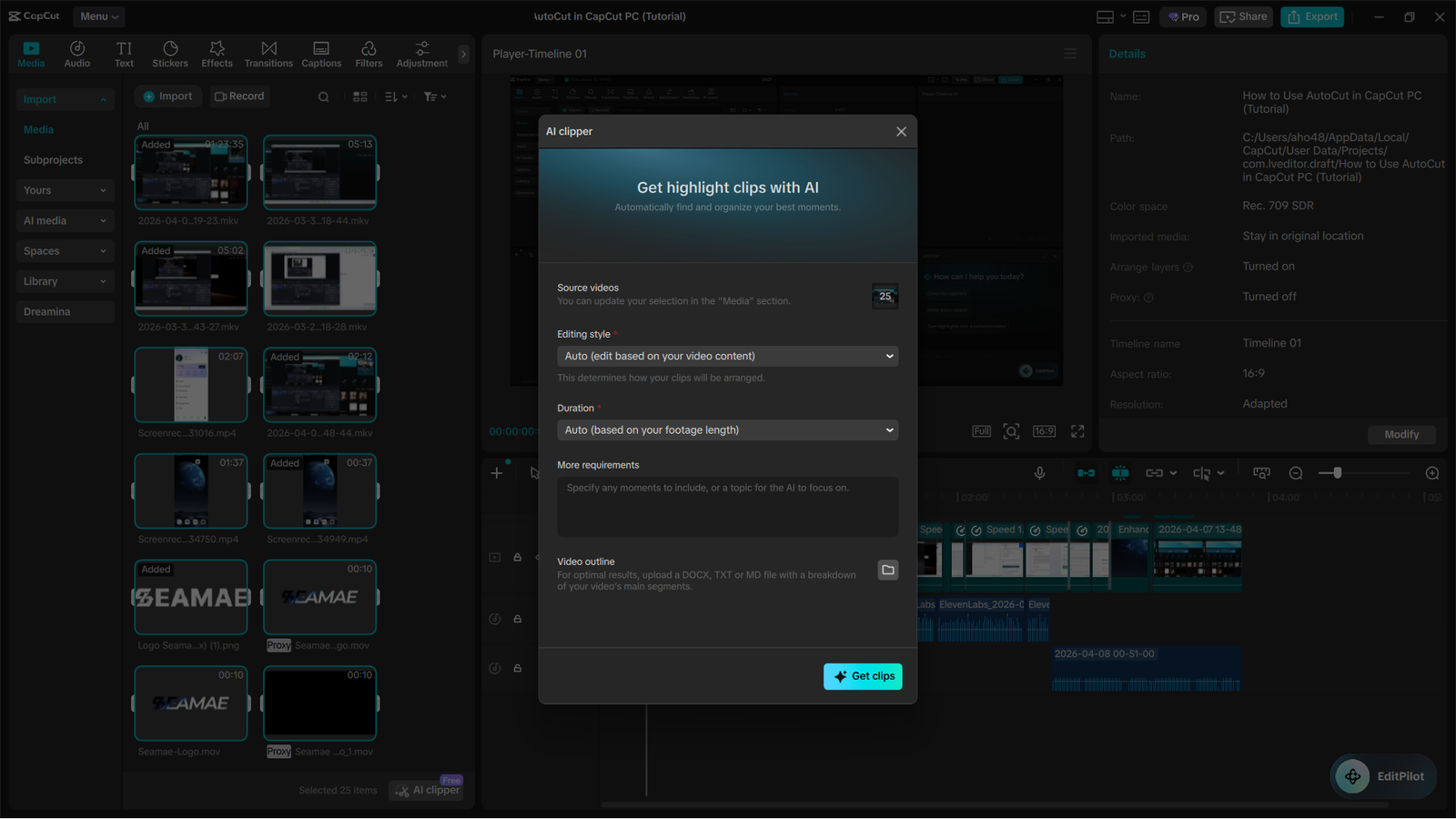Click the zoom out icon on the timeline
The width and height of the screenshot is (1456, 819).
[x=1295, y=472]
